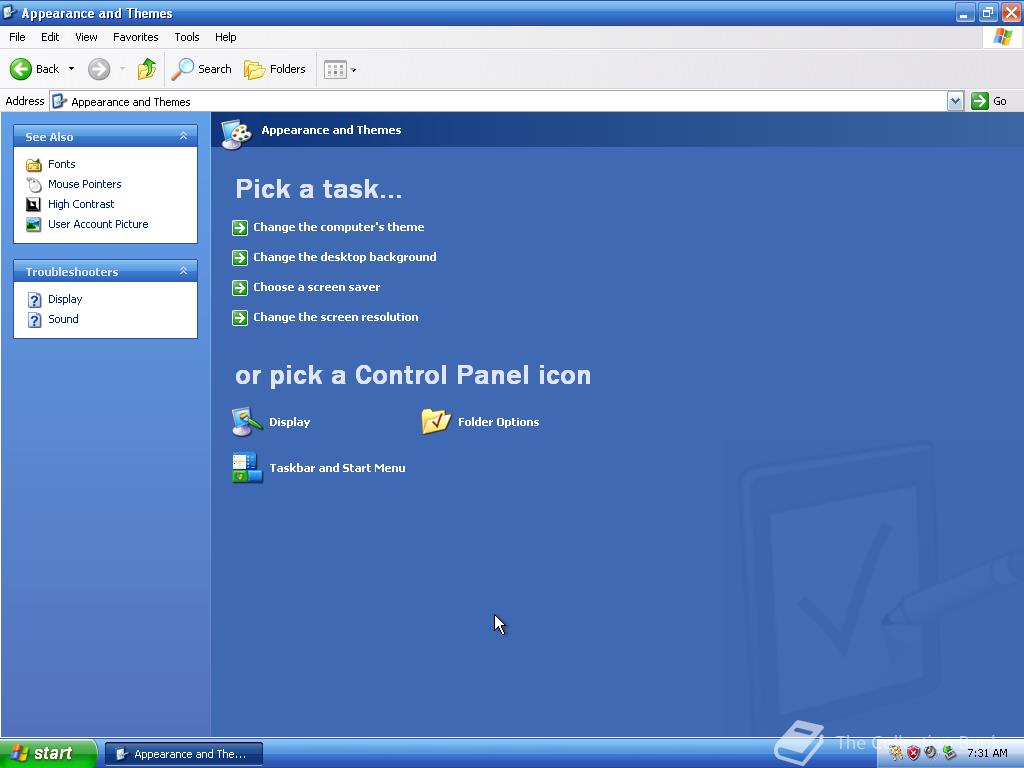Image resolution: width=1024 pixels, height=768 pixels.
Task: Open the Display control panel label
Action: [x=289, y=423]
